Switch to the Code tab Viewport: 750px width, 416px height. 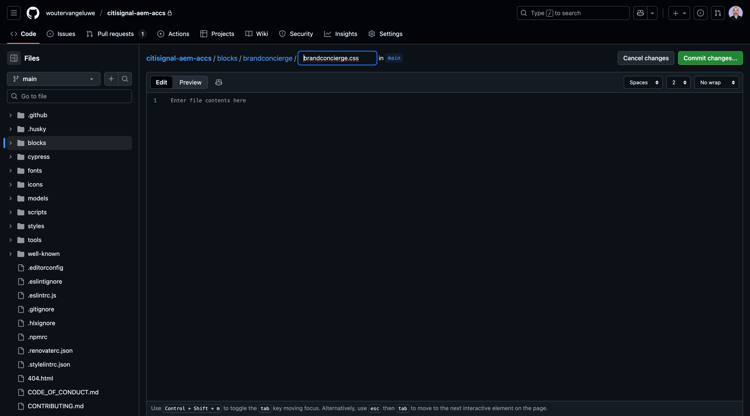23,34
